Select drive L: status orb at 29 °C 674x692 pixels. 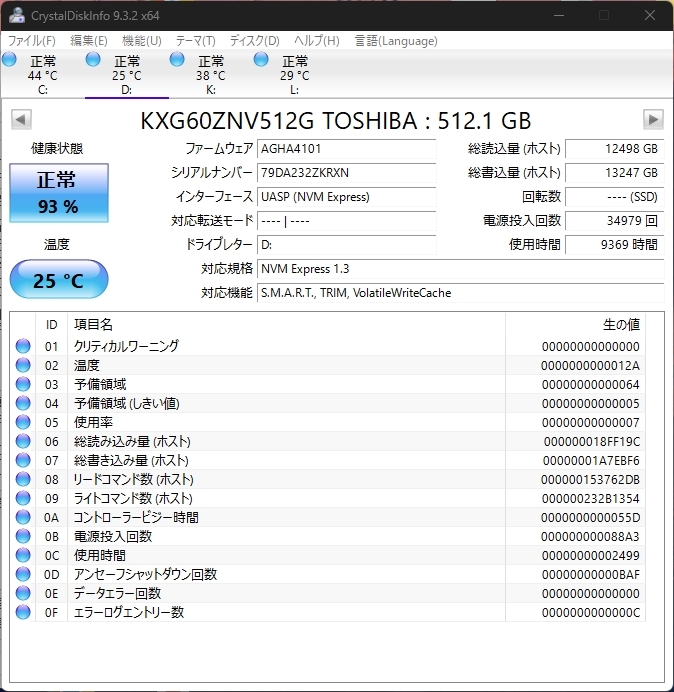click(261, 61)
